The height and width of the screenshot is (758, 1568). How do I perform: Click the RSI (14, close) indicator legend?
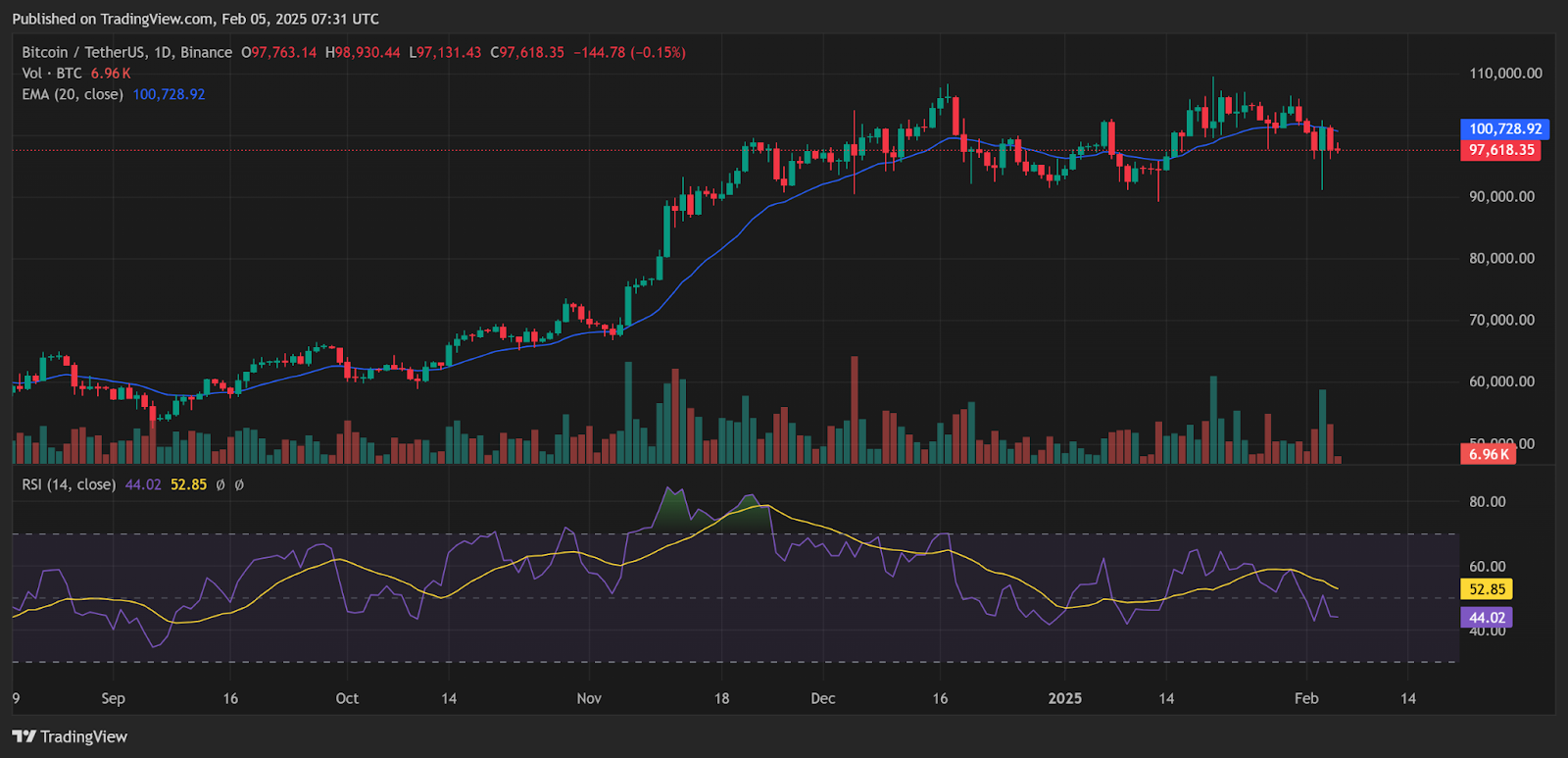[x=69, y=484]
